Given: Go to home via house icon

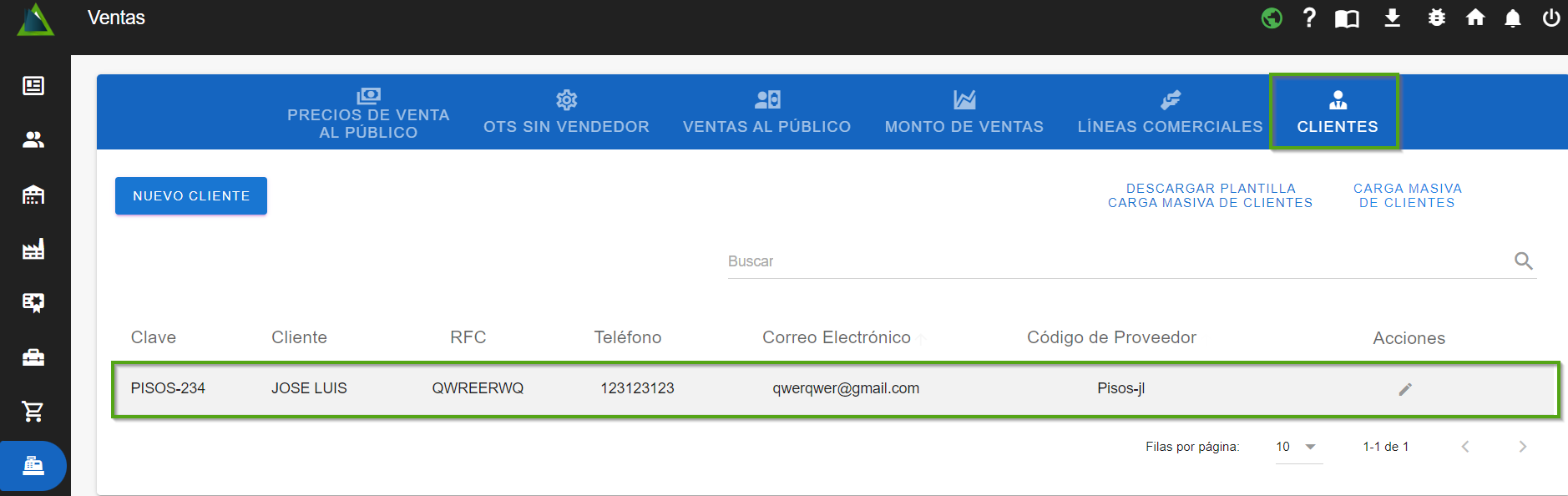Looking at the screenshot, I should (1475, 18).
